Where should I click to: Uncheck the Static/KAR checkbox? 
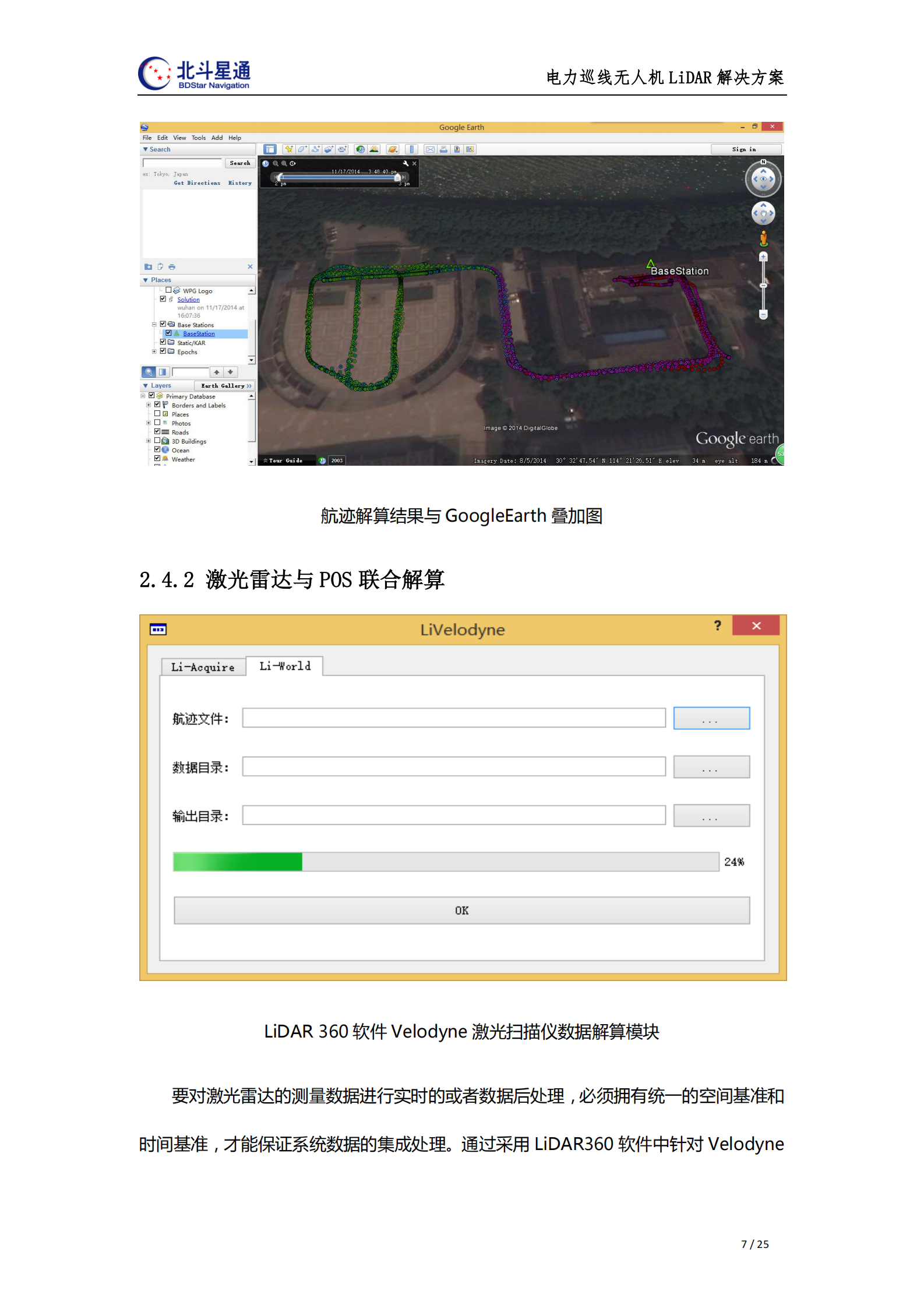coord(163,342)
